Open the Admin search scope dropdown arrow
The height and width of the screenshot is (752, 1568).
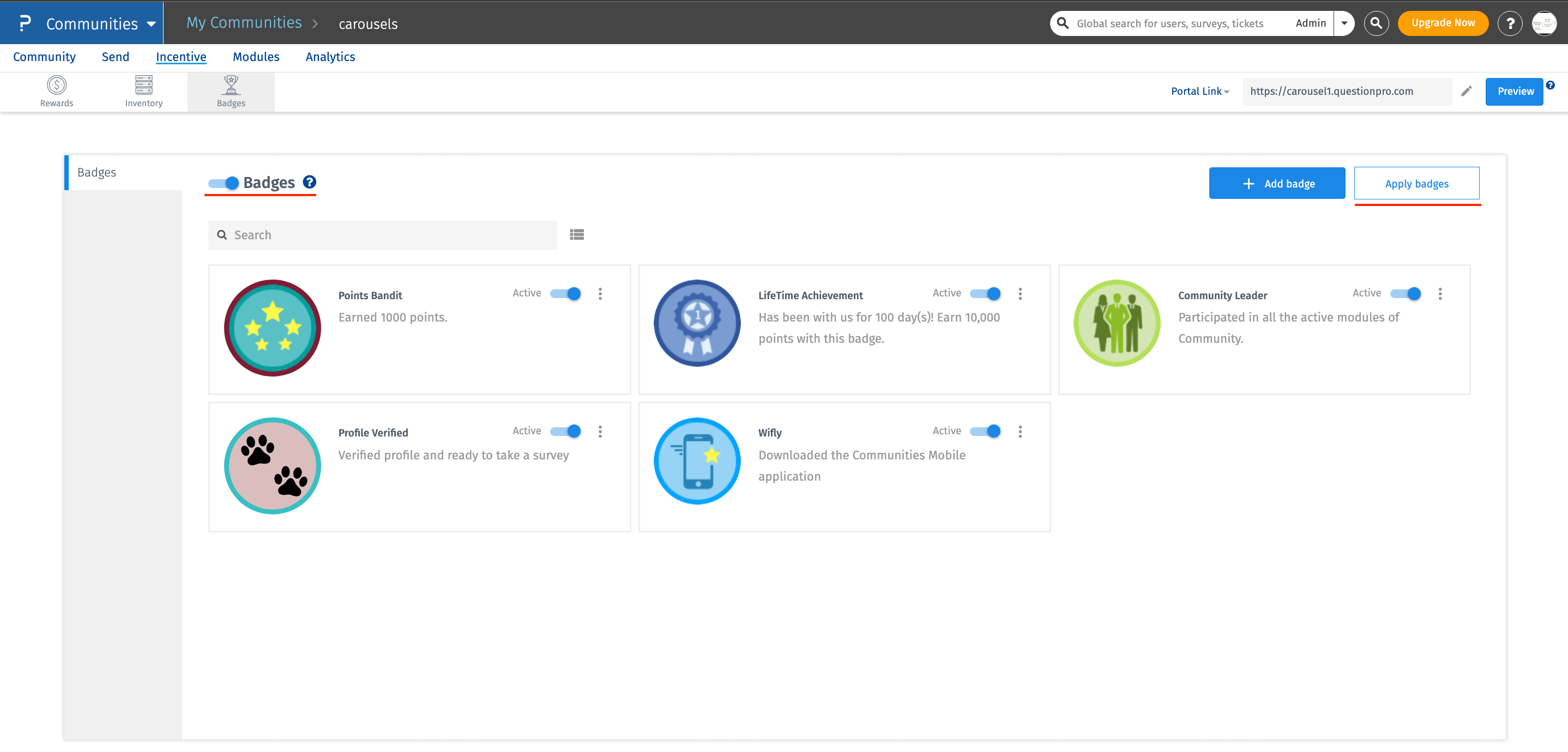coord(1344,23)
